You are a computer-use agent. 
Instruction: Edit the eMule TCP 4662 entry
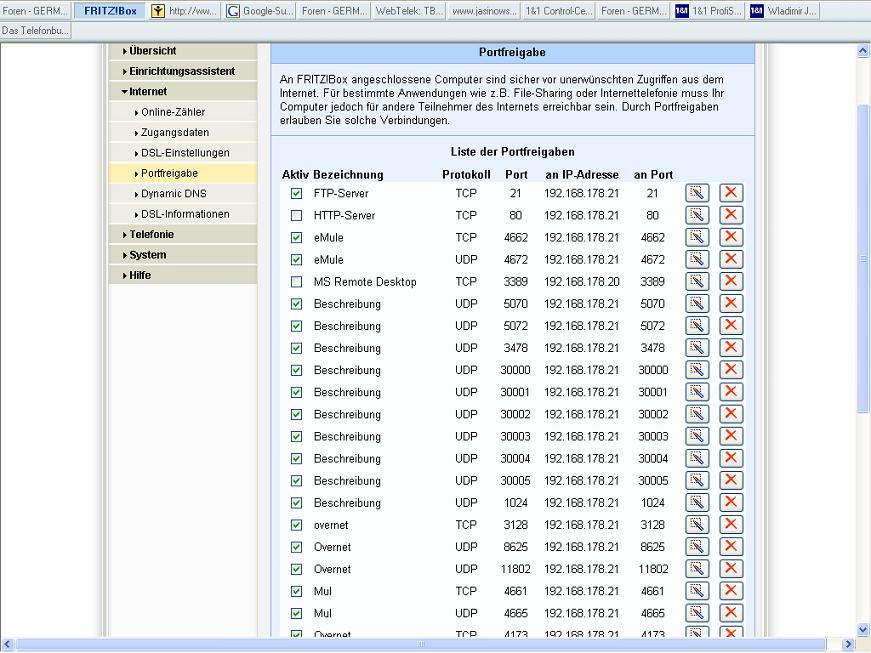[697, 238]
